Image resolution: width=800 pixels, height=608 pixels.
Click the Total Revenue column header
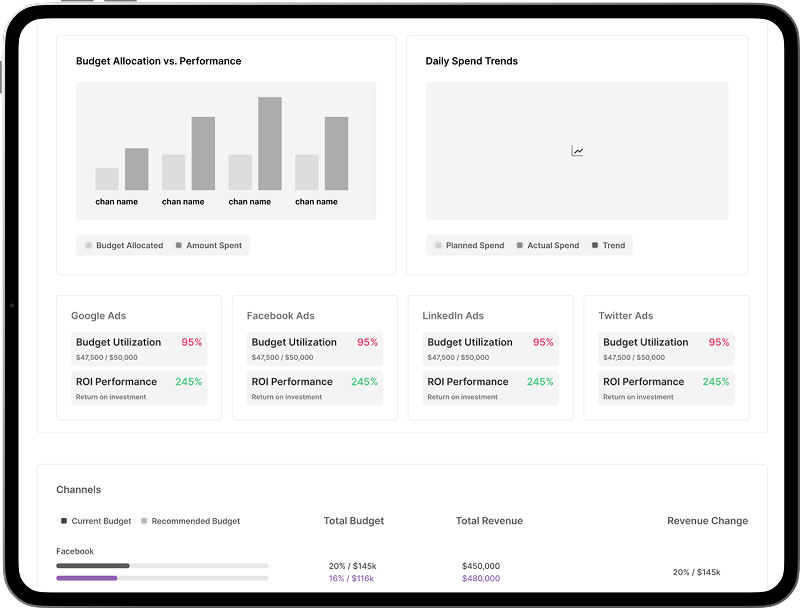coord(489,521)
